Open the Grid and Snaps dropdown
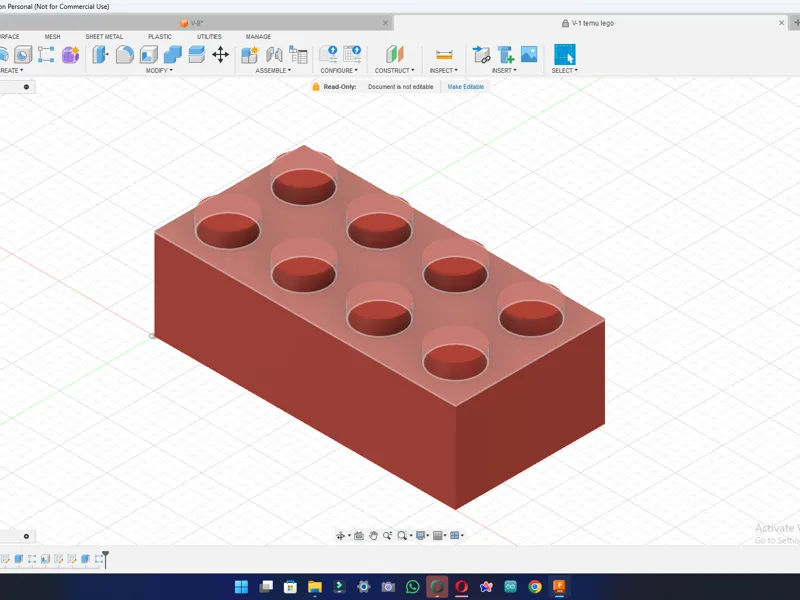 click(439, 535)
